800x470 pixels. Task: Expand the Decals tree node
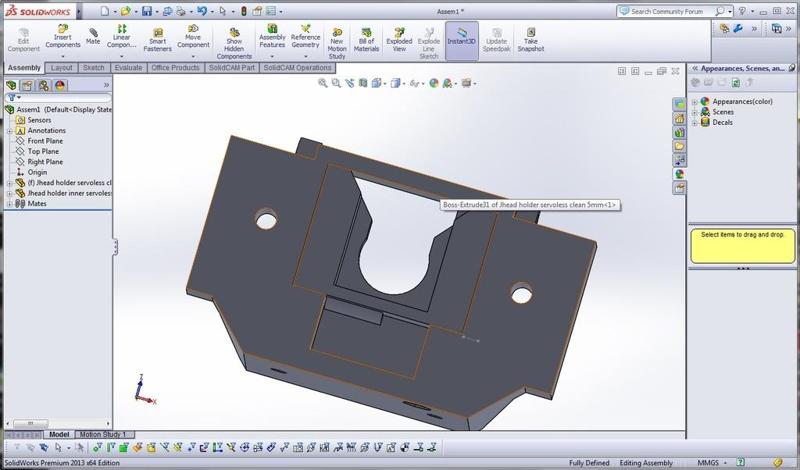click(694, 122)
